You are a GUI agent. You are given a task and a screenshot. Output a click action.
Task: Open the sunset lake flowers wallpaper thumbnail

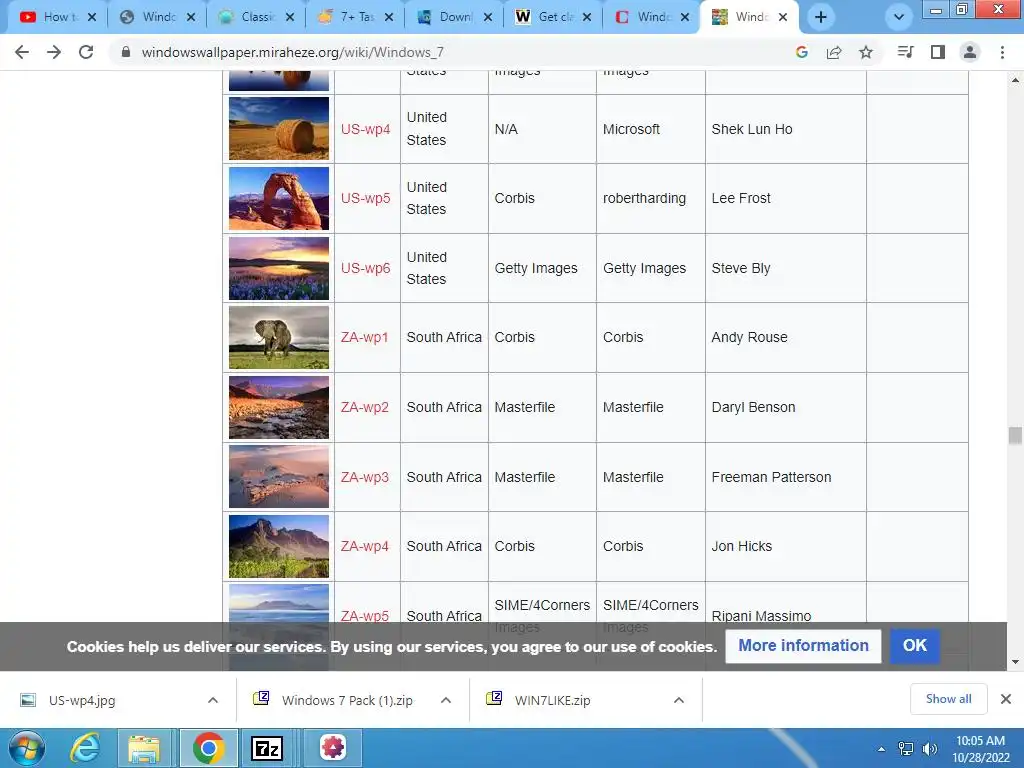[279, 268]
